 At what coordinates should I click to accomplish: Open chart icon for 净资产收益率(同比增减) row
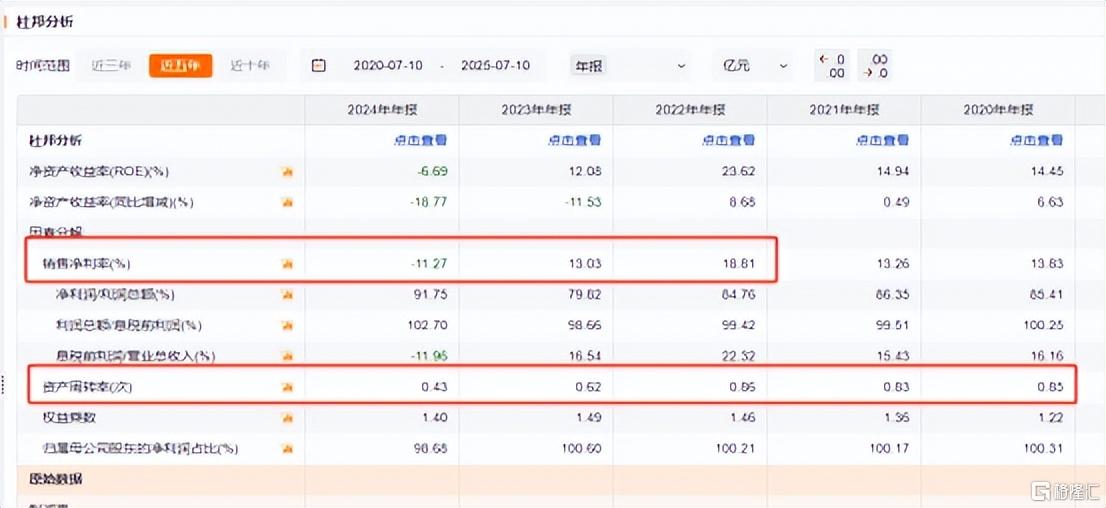[287, 202]
